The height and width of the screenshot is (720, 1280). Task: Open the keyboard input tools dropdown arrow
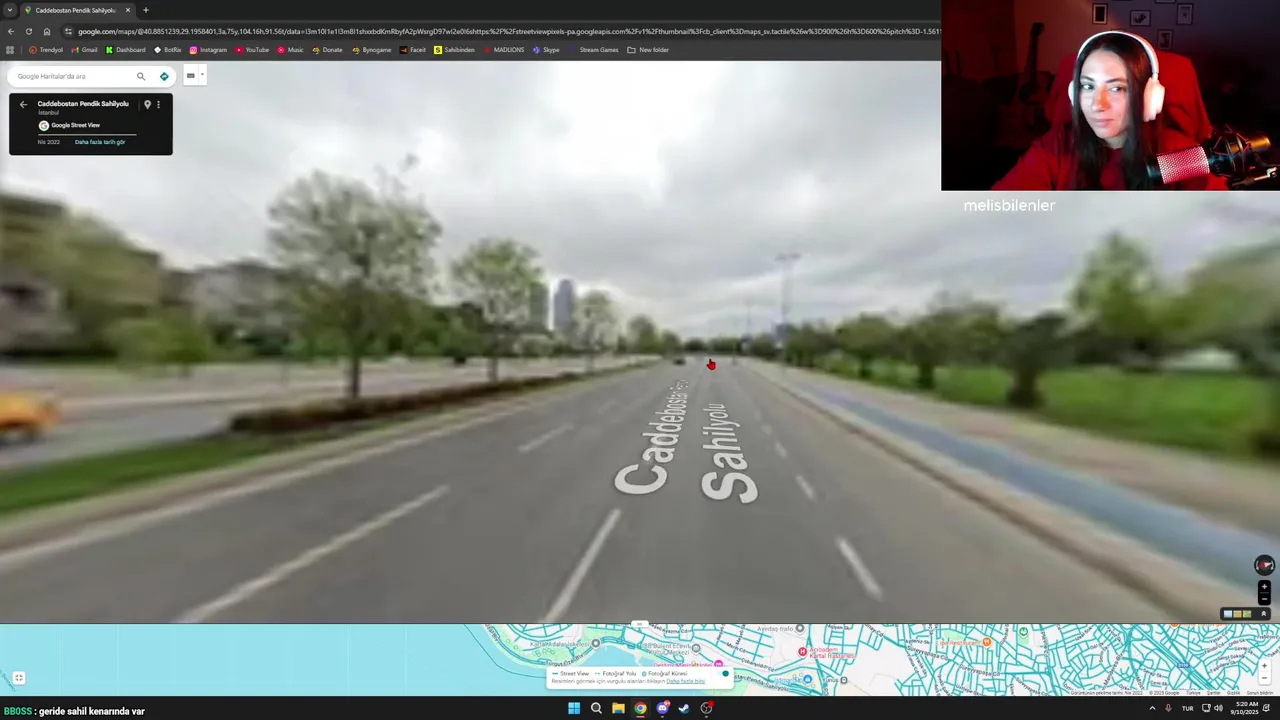[202, 75]
